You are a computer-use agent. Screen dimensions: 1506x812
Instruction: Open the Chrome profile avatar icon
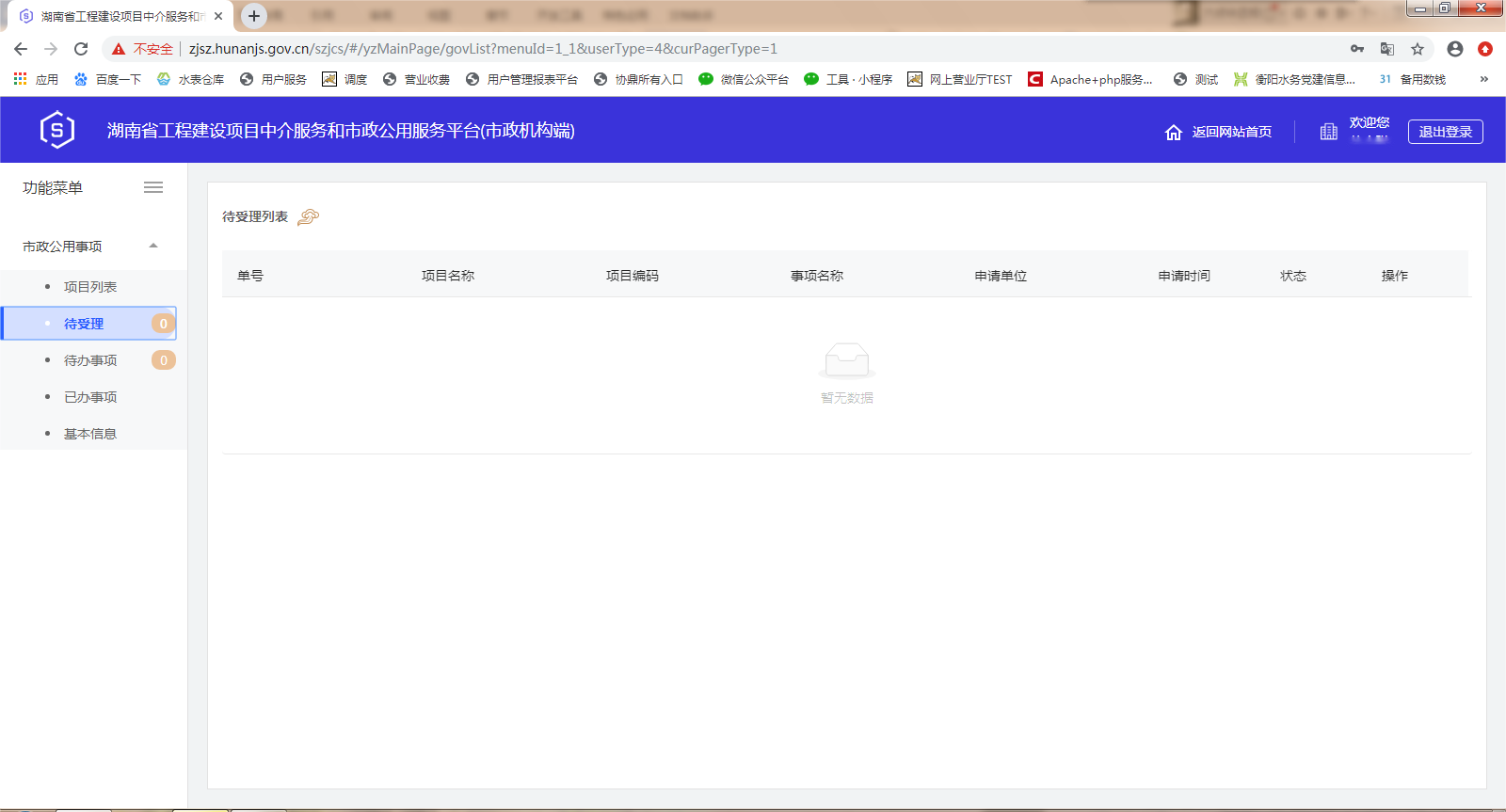click(1455, 49)
